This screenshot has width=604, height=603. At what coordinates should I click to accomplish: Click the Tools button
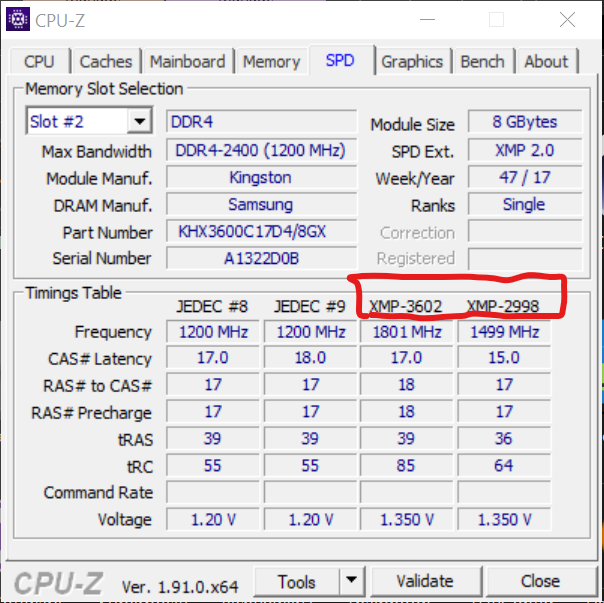(297, 581)
